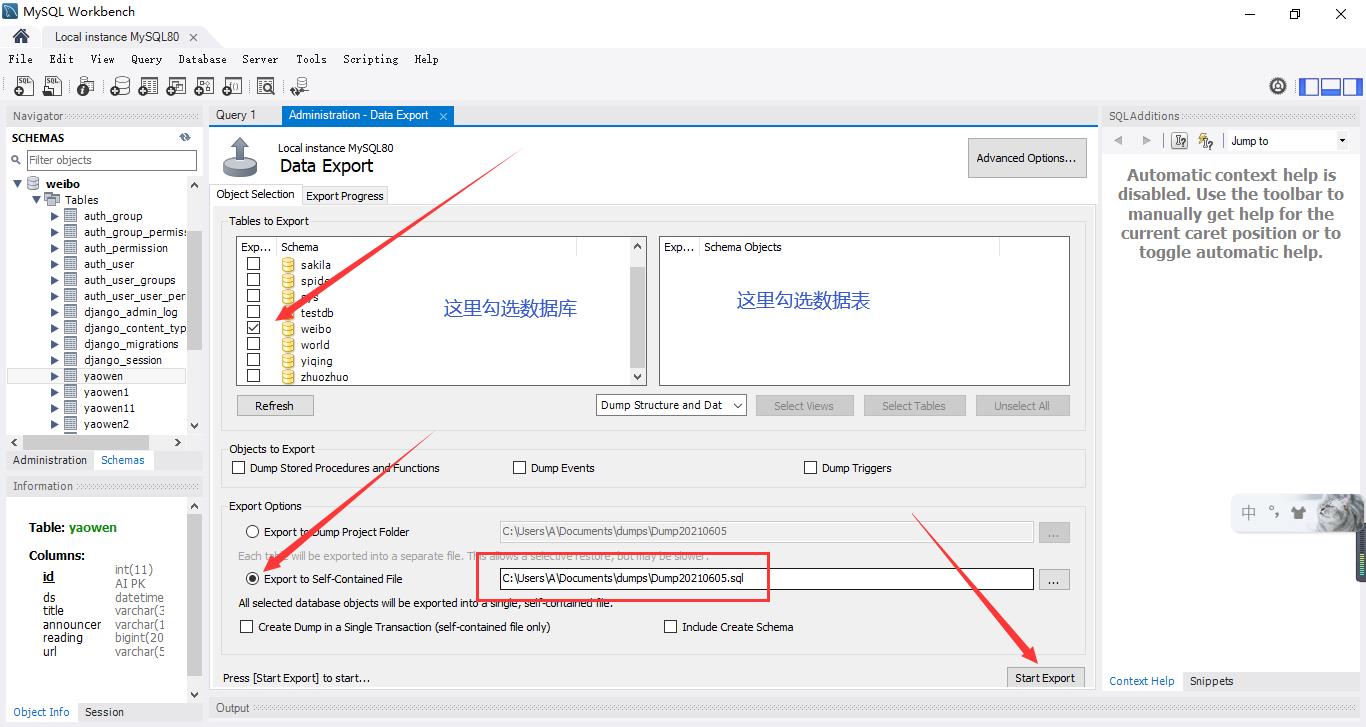This screenshot has height=727, width=1366.
Task: Enable Include Create Schema checkbox
Action: [670, 627]
